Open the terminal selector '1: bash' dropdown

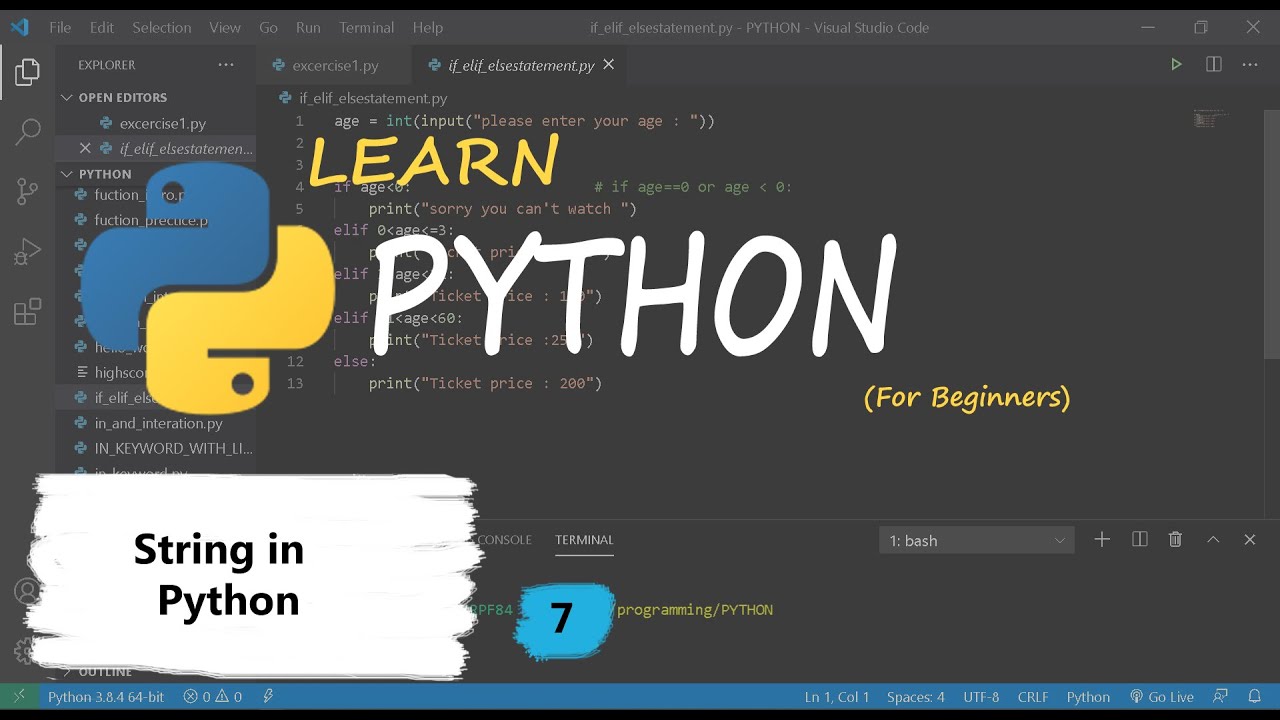coord(977,540)
